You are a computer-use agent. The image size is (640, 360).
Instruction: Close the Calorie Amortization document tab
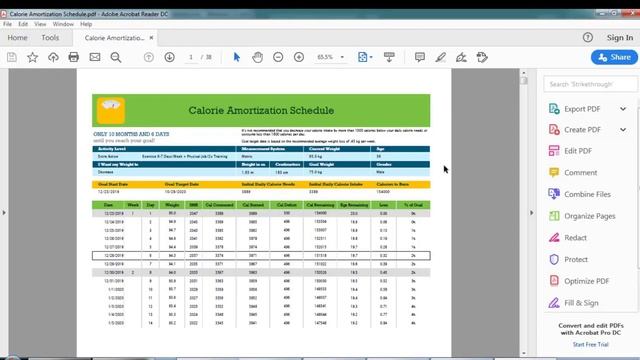point(151,38)
